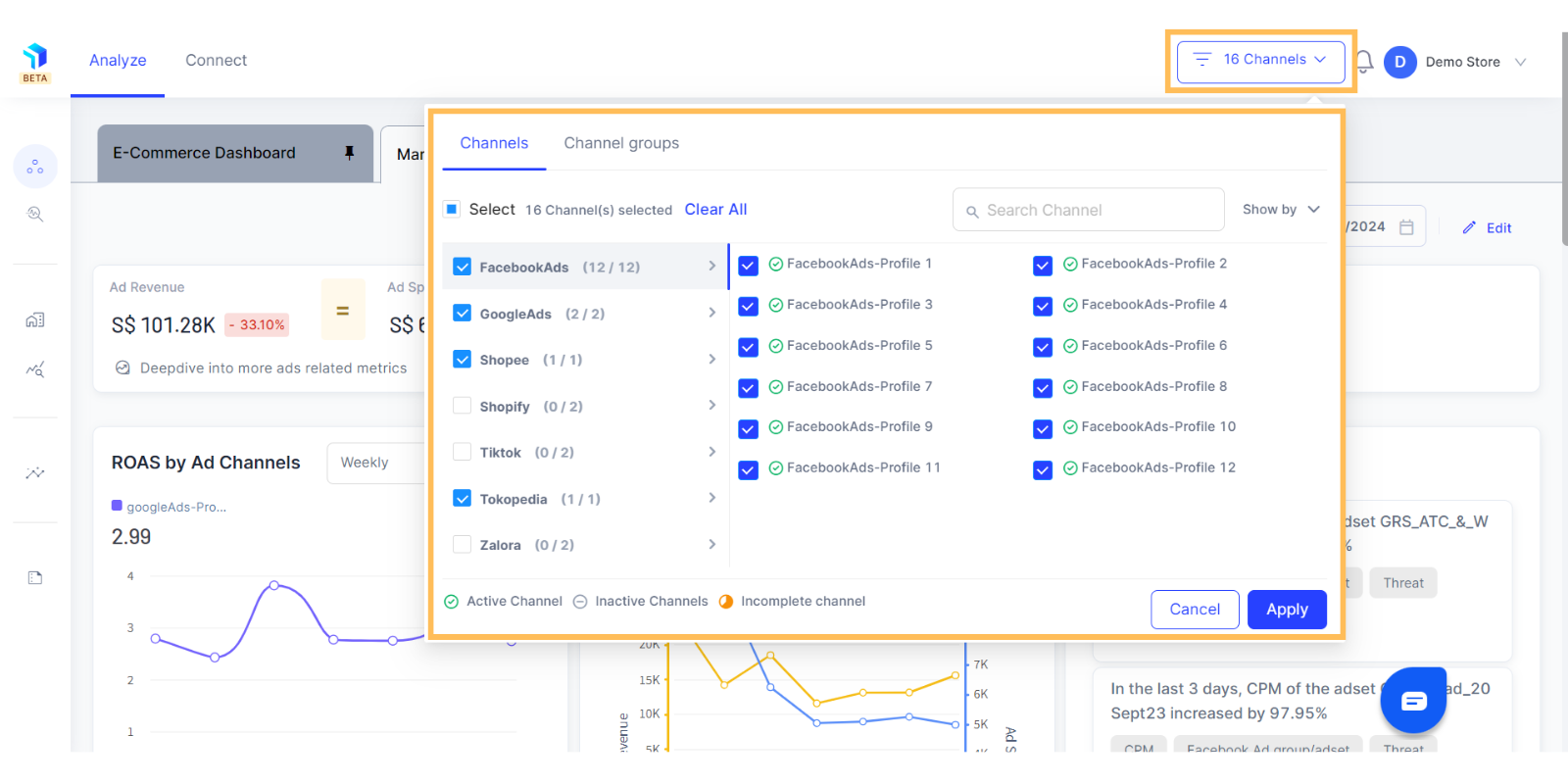Screen dimensions: 1568x784
Task: Check the Shopify group checkbox
Action: pos(463,406)
